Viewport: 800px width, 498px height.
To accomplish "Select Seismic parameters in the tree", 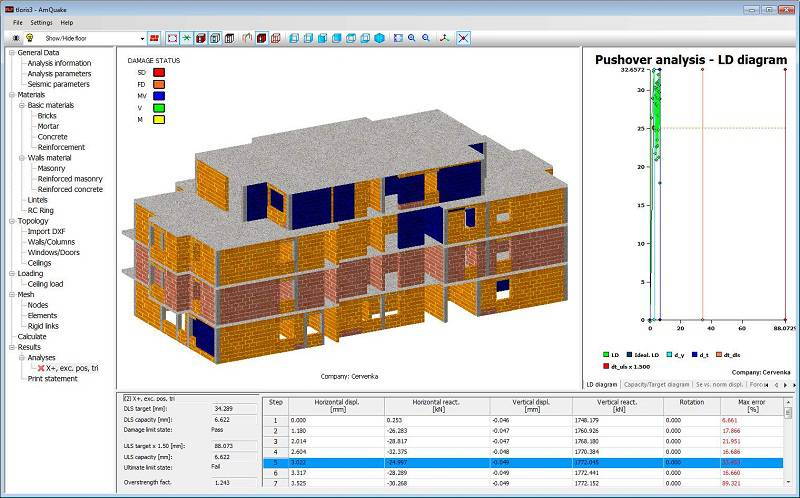I will click(x=58, y=84).
